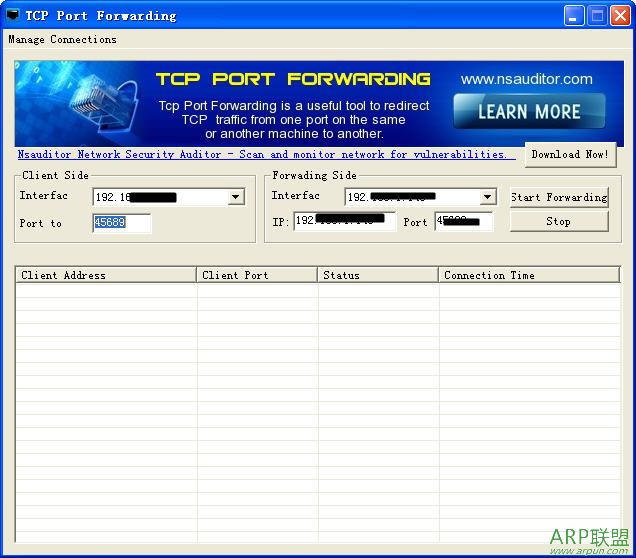Click the www.nsauditor.com banner text
Screen dimensions: 636x558
pos(526,79)
